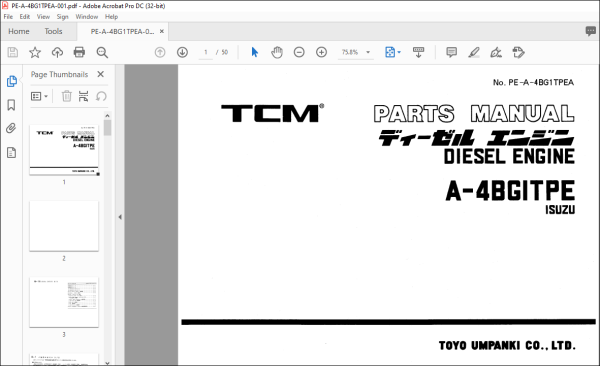Viewport: 600px width, 366px height.
Task: Collapse the navigation pane arrow
Action: coord(120,217)
